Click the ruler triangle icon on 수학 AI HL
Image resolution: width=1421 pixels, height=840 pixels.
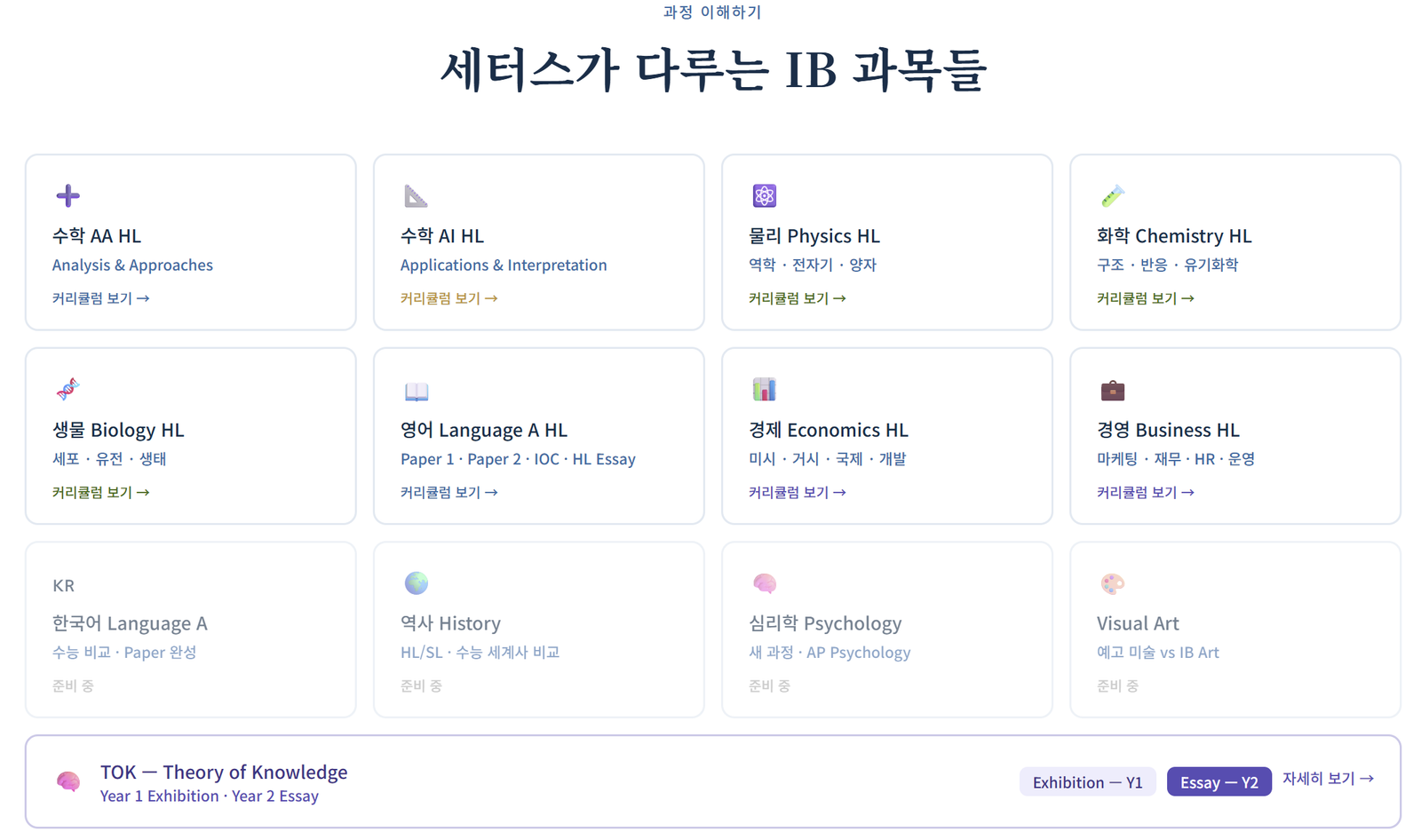(x=416, y=195)
